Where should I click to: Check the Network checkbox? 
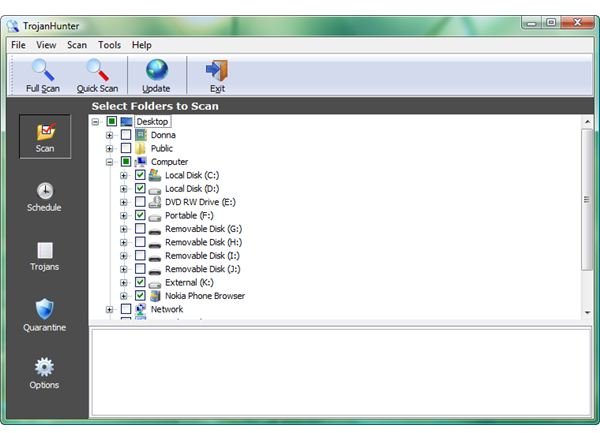(x=126, y=309)
